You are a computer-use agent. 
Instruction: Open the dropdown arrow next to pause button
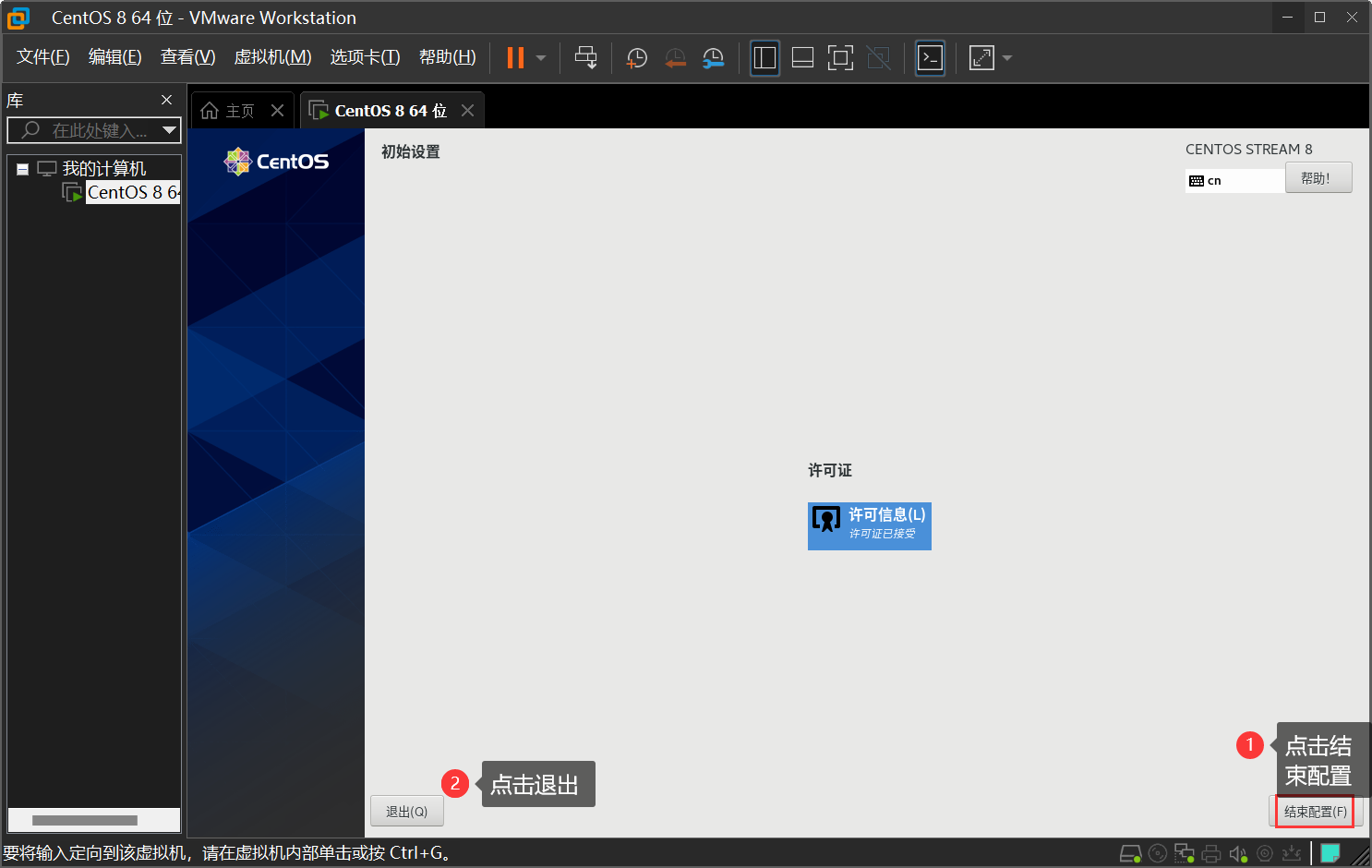coord(541,58)
